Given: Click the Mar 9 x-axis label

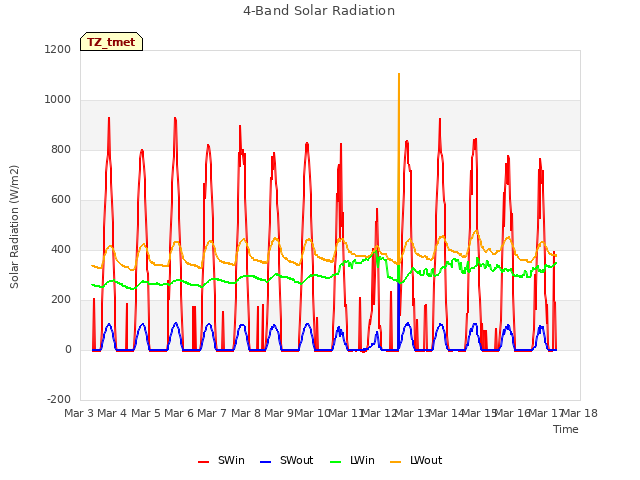Looking at the screenshot, I should pos(279,413).
